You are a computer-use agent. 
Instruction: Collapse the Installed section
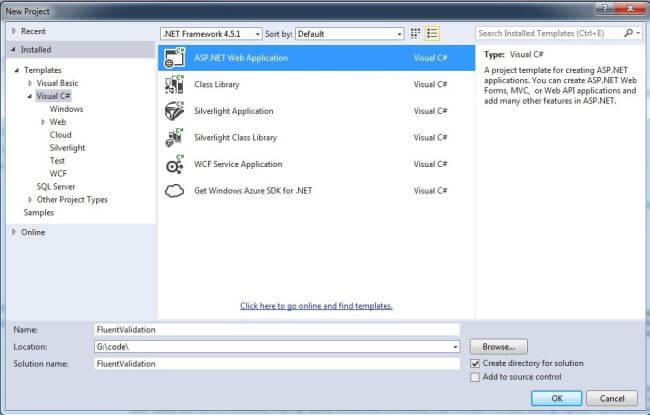[x=14, y=49]
